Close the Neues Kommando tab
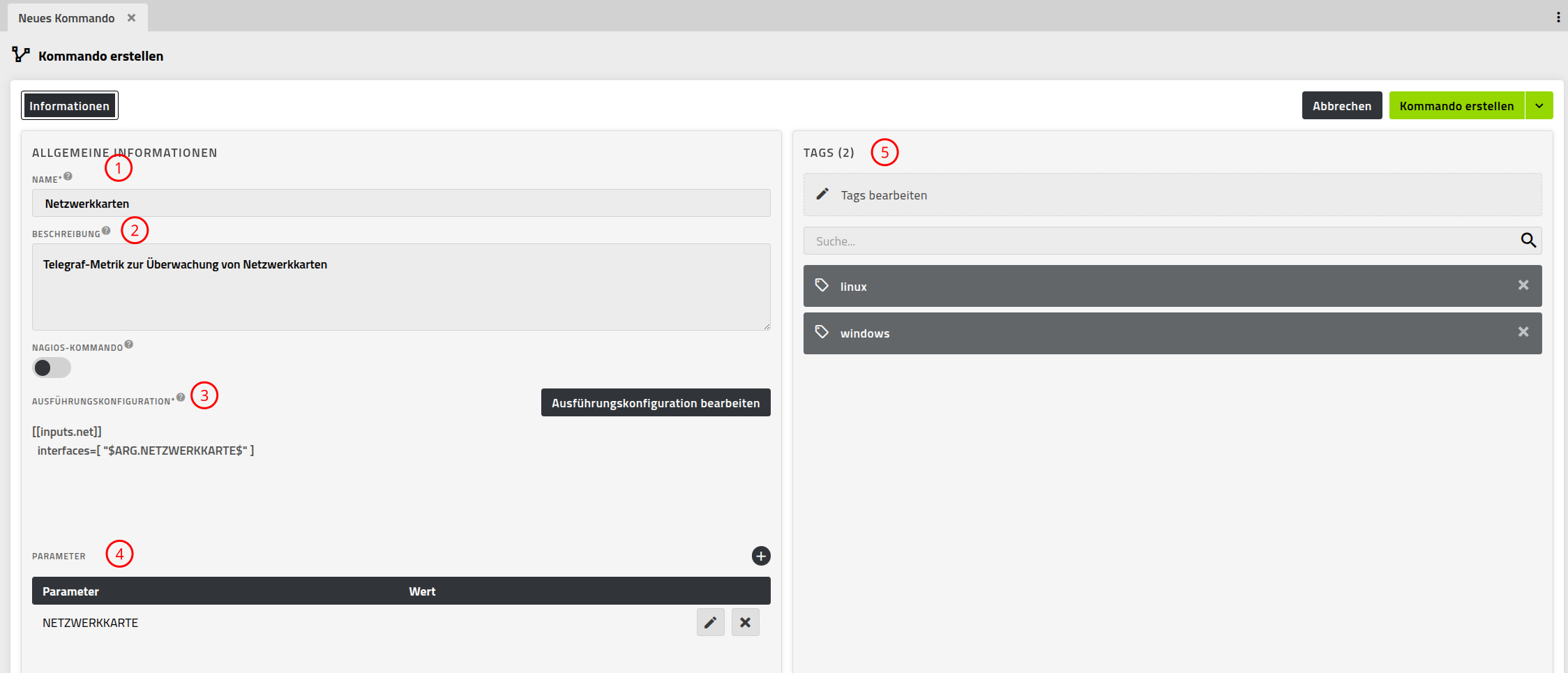The height and width of the screenshot is (673, 1568). [131, 18]
